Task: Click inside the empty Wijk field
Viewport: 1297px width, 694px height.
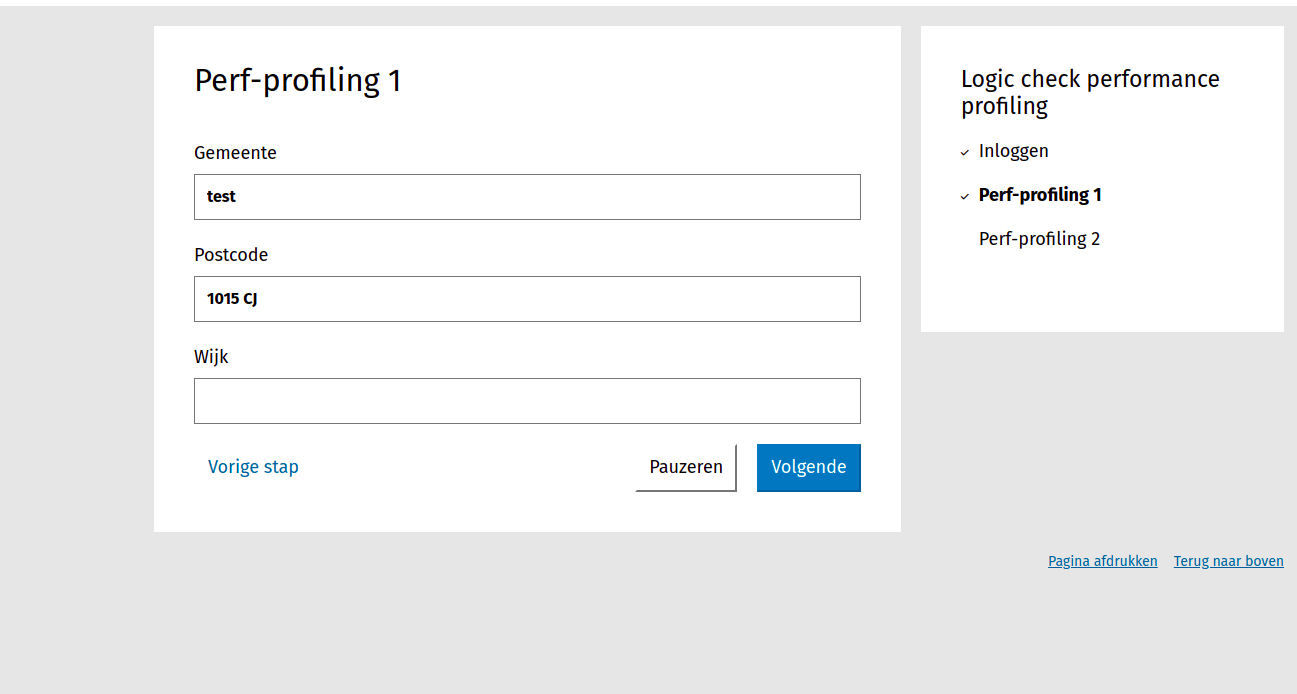Action: tap(527, 400)
